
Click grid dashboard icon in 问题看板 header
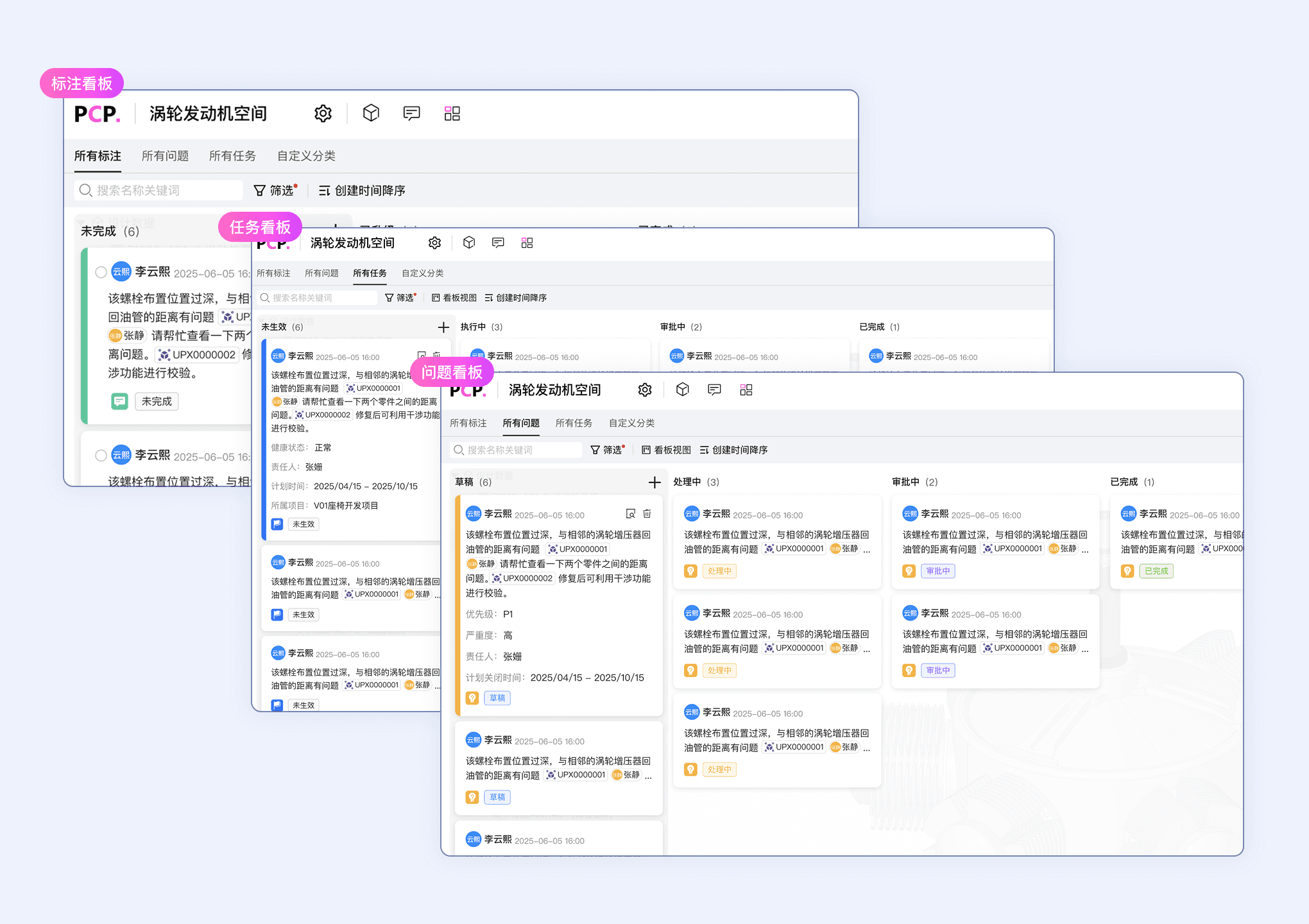[x=746, y=389]
